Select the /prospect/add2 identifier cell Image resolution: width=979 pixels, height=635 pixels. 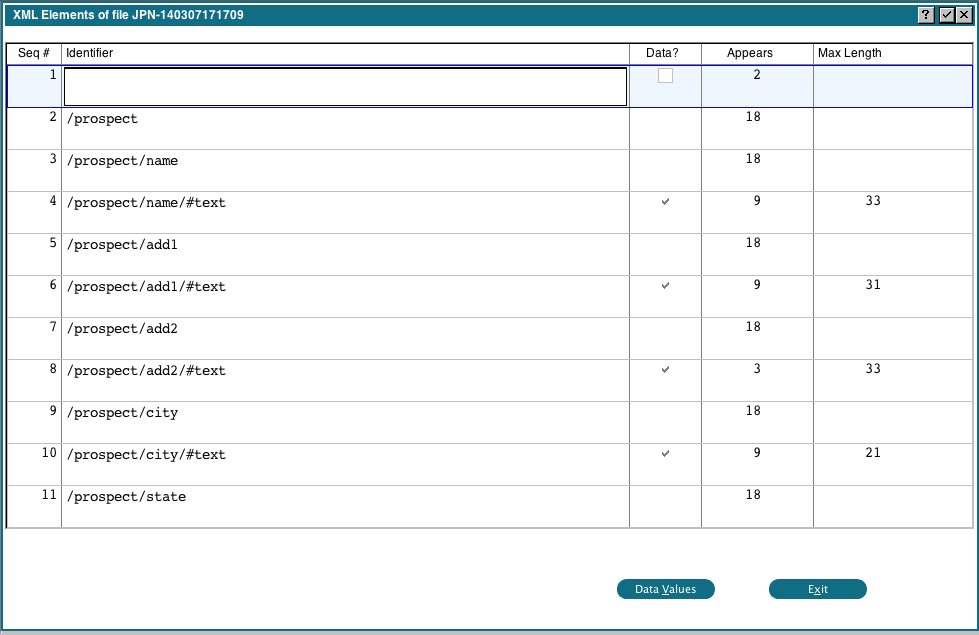(x=345, y=329)
